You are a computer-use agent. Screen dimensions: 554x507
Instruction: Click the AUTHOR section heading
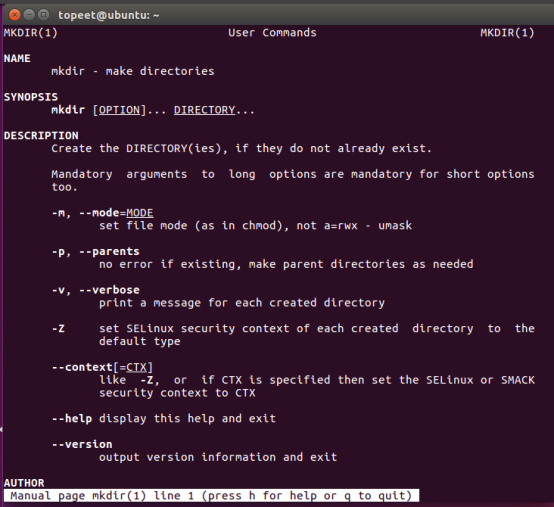24,483
